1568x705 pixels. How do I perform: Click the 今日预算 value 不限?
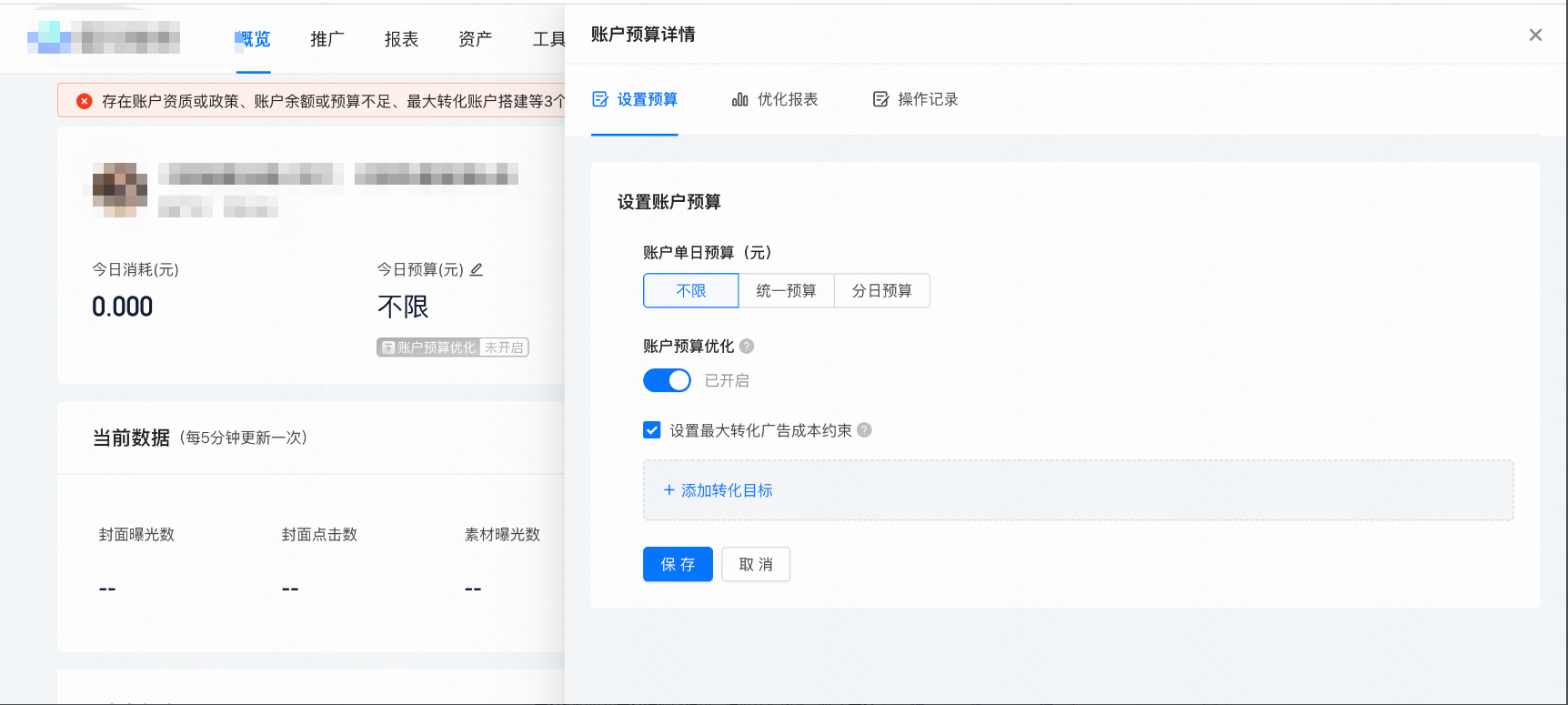[403, 307]
